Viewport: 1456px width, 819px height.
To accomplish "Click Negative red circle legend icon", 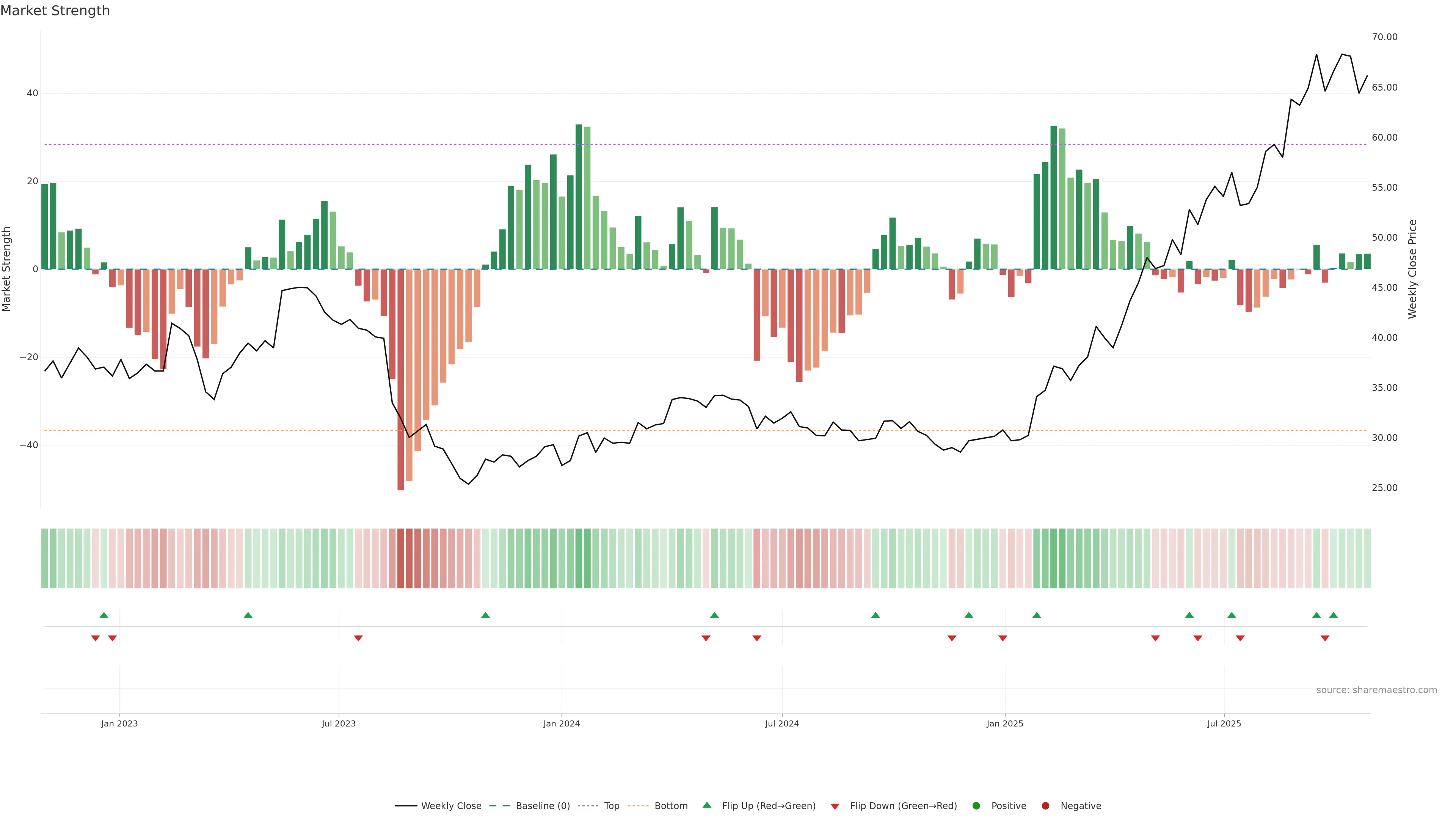I will 1045,806.
